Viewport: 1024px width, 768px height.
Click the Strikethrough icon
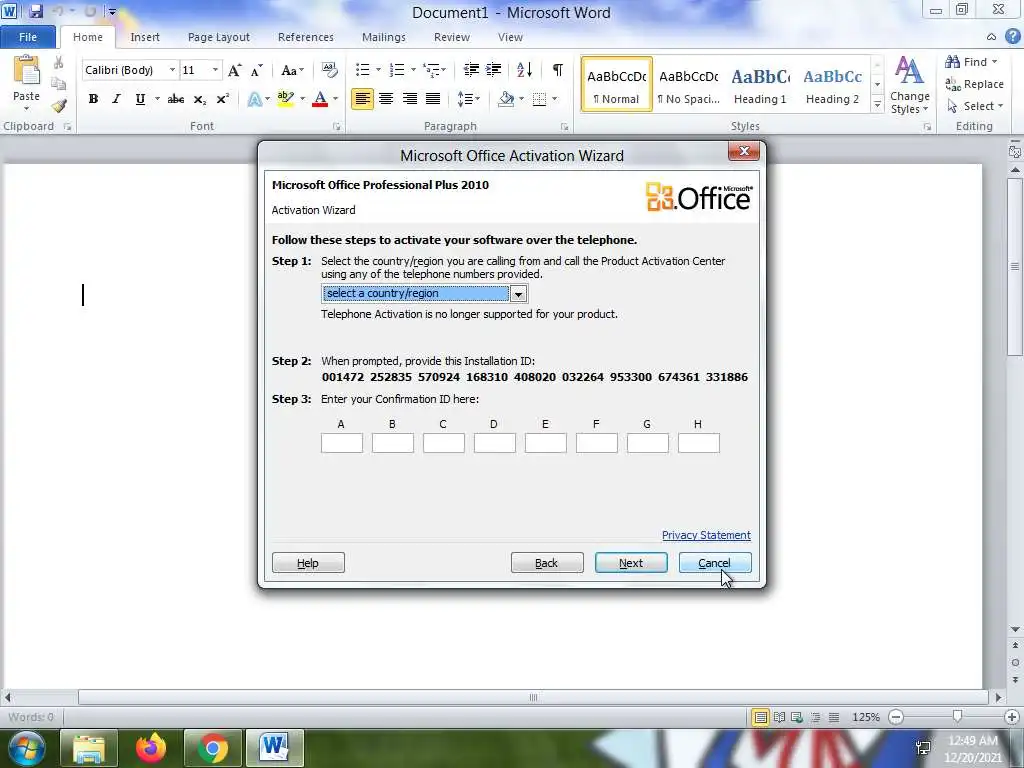click(176, 99)
